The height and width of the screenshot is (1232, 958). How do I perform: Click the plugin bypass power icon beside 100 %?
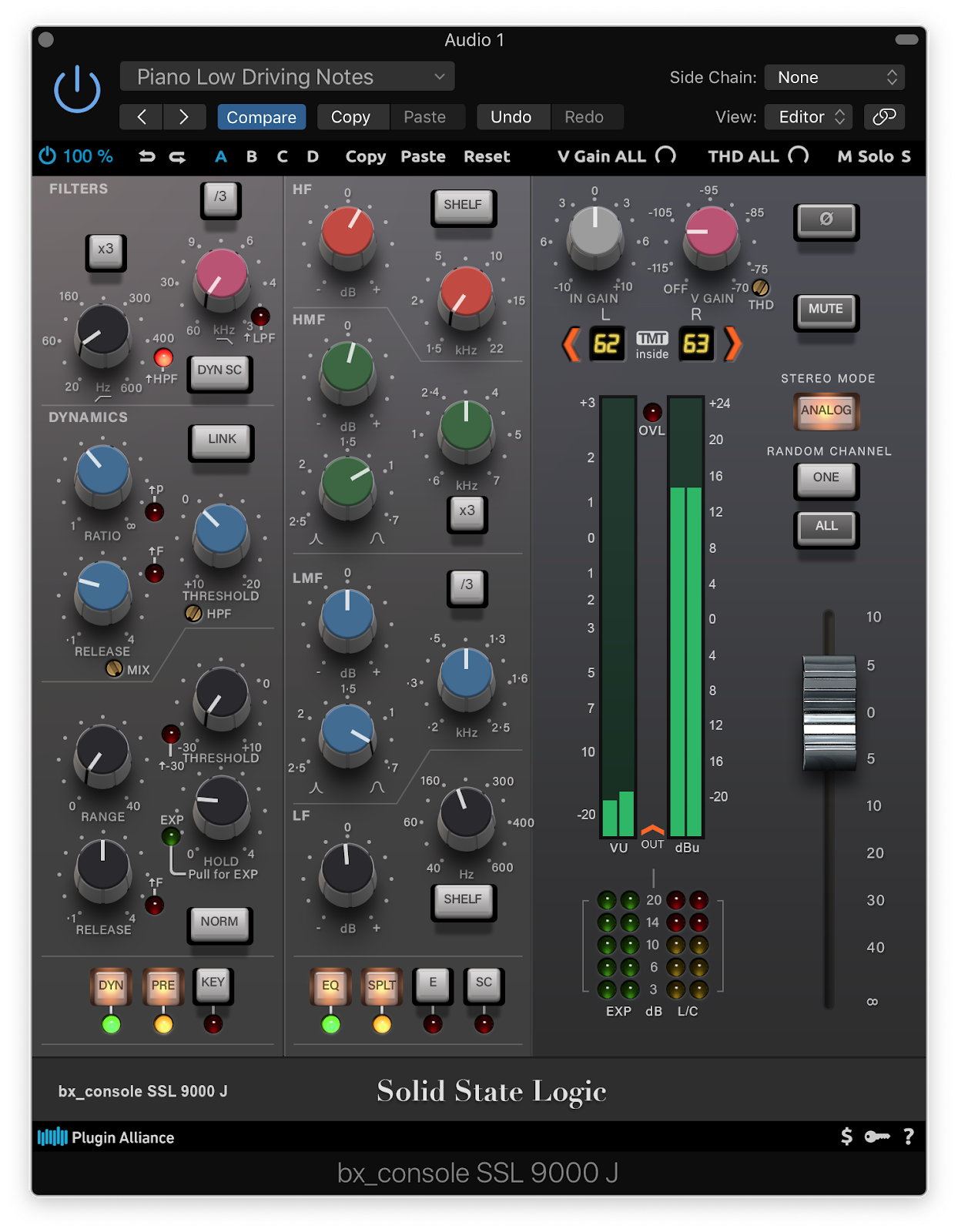tap(48, 156)
